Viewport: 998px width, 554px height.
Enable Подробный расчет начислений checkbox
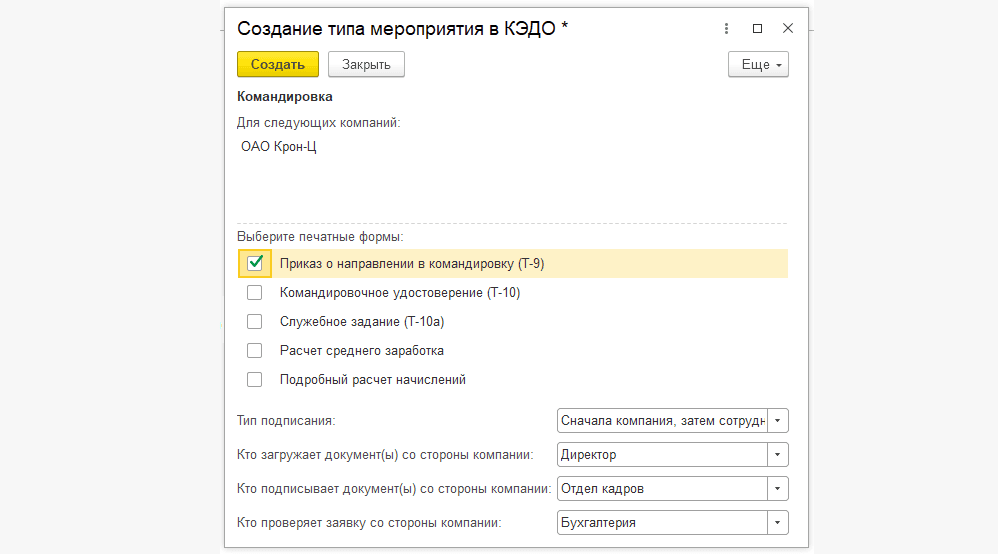[255, 380]
